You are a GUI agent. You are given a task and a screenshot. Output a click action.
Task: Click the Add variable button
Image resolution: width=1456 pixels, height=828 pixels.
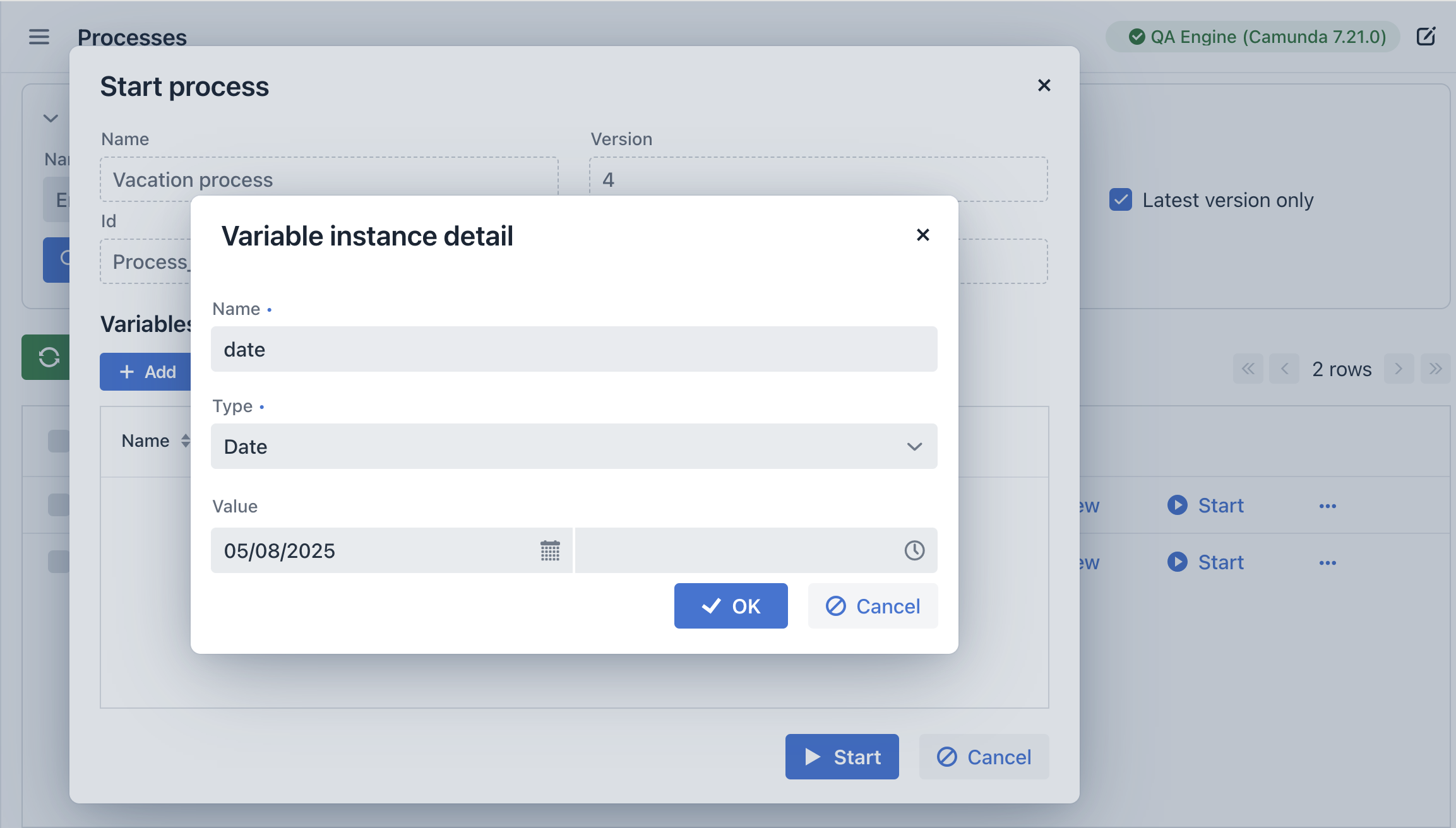146,372
